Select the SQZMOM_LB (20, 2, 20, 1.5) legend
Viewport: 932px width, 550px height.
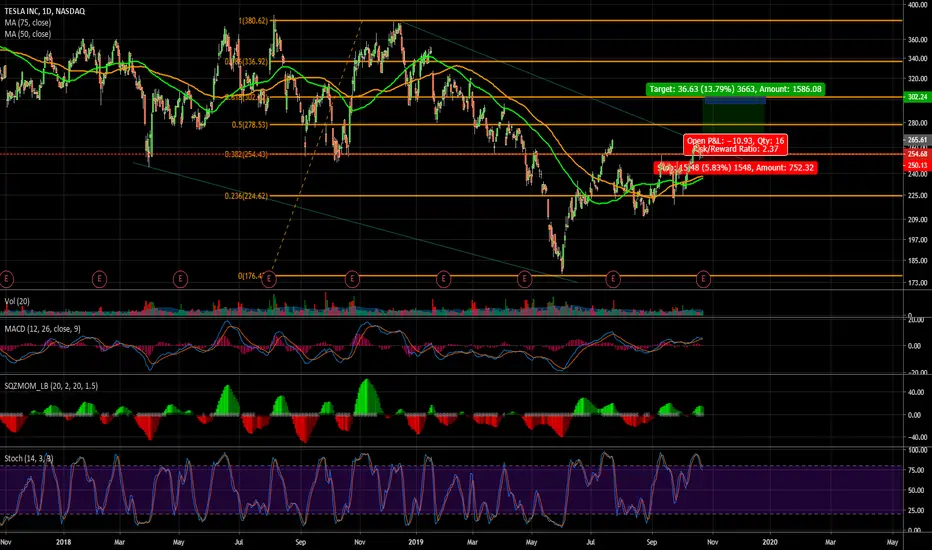[51, 386]
